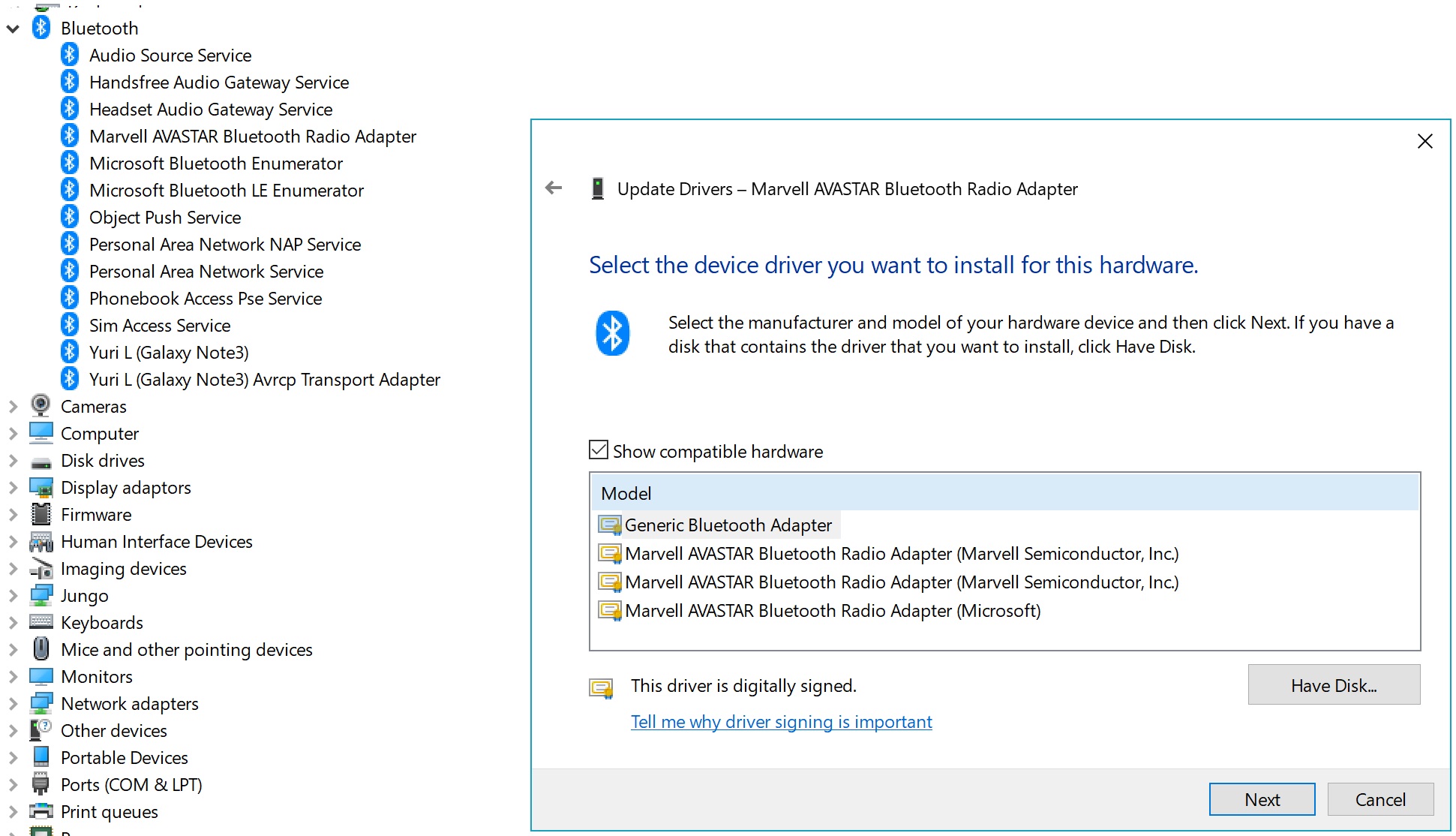Click the back arrow navigation icon
The width and height of the screenshot is (1456, 836).
556,188
